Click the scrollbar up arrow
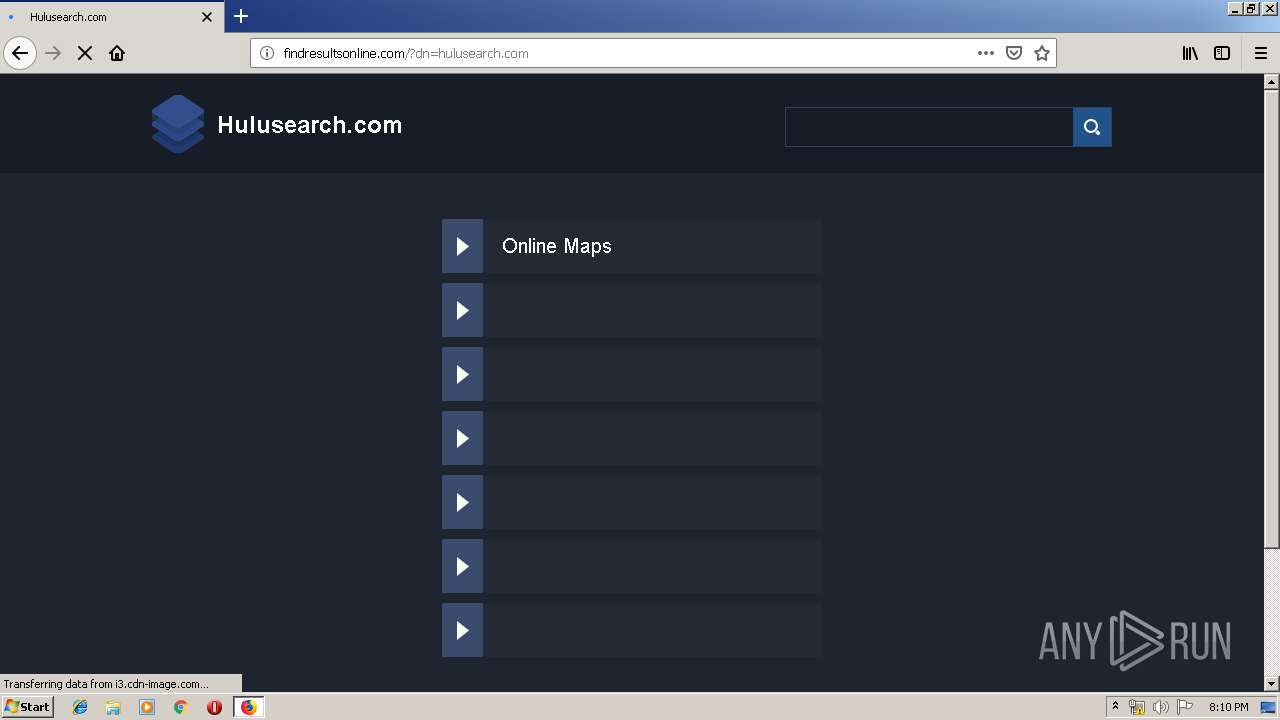Screen dimensions: 1280x720 (x=1272, y=82)
